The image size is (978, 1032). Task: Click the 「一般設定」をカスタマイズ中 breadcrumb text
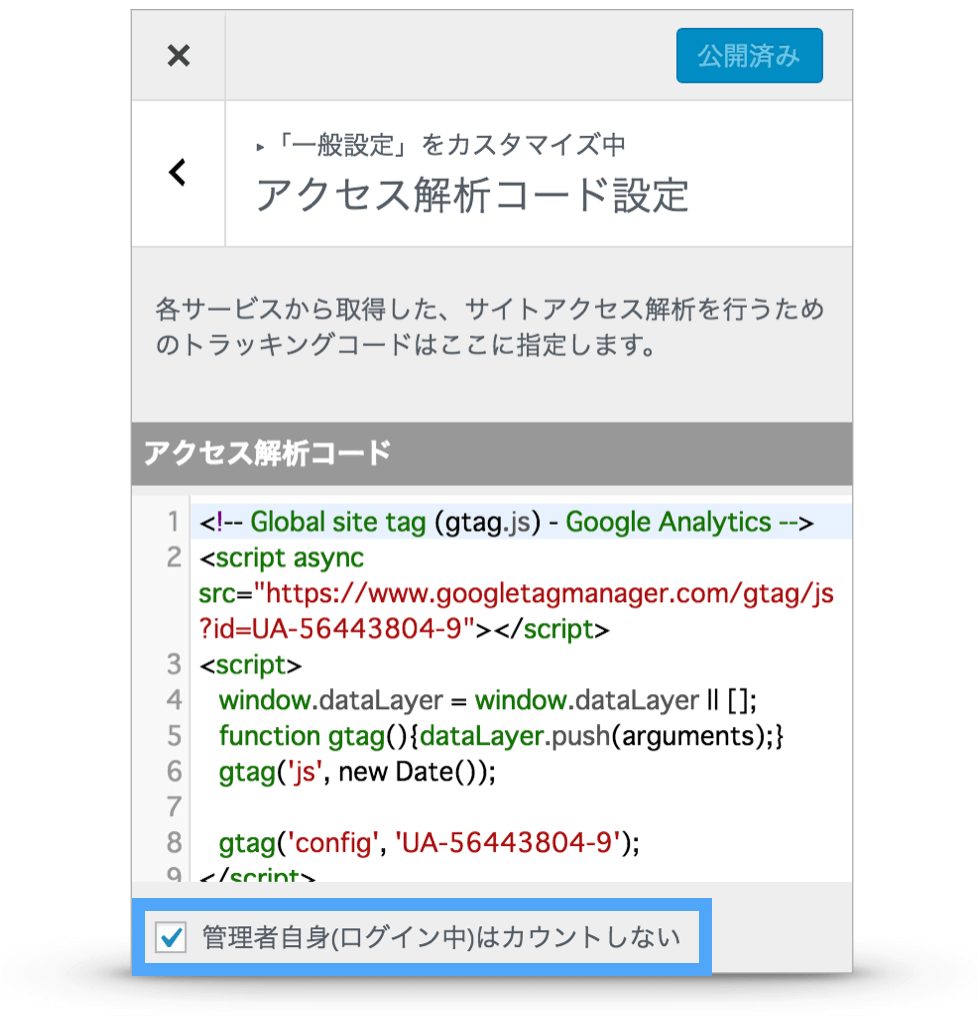pos(450,145)
